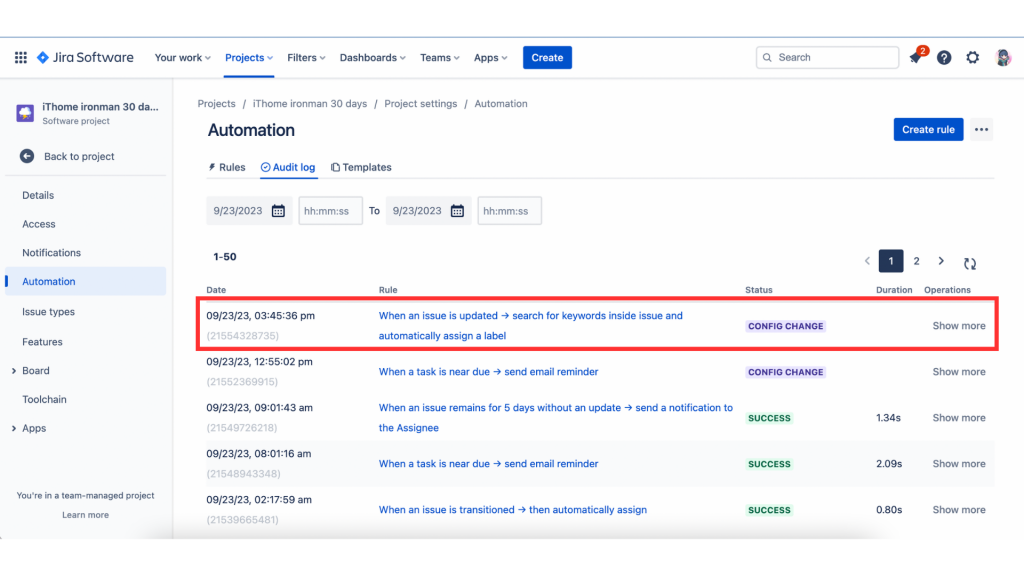Viewport: 1024px width, 576px height.
Task: Click the refresh audit log icon
Action: click(x=970, y=263)
